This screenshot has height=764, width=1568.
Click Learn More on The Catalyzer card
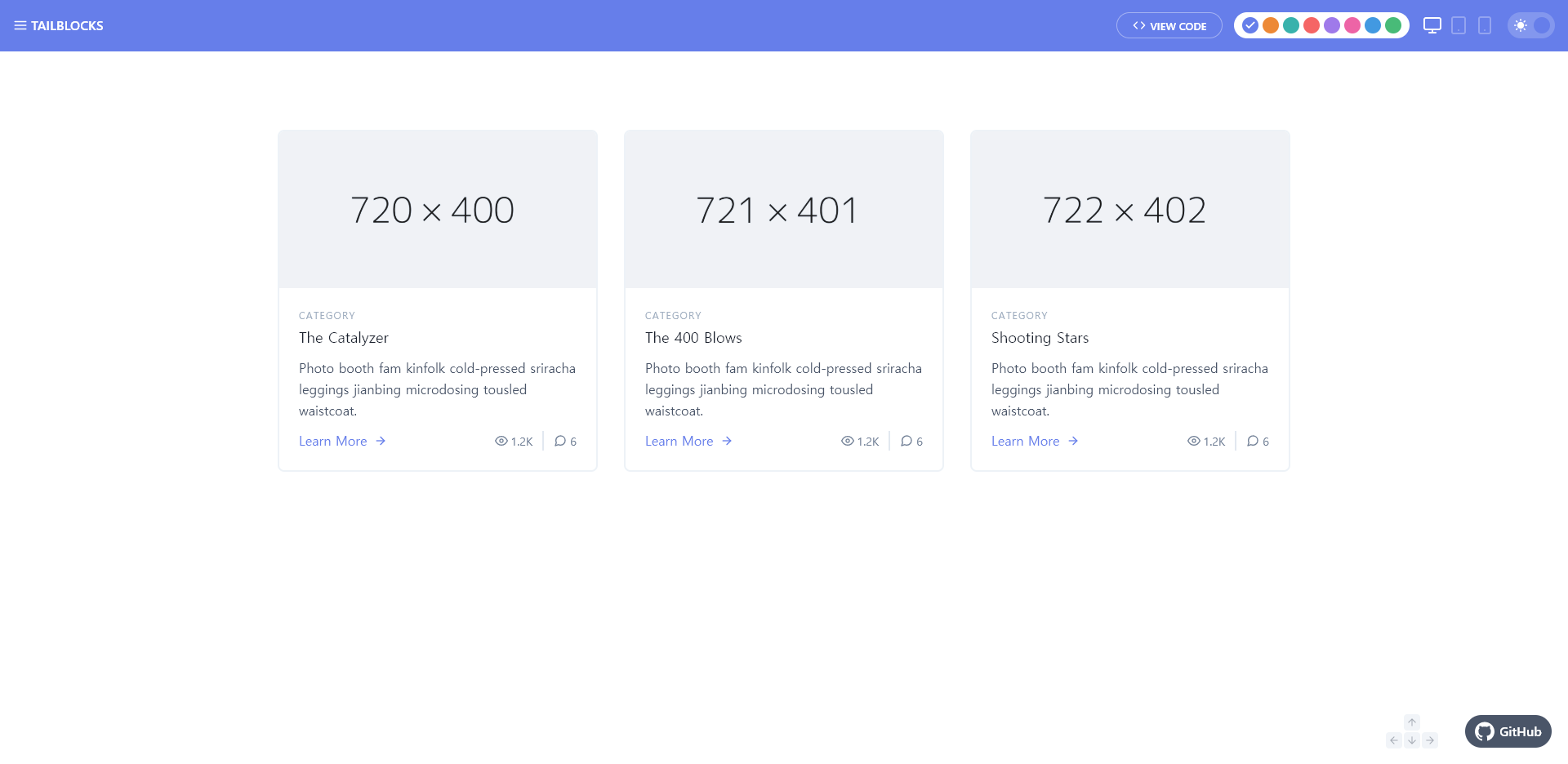(342, 442)
